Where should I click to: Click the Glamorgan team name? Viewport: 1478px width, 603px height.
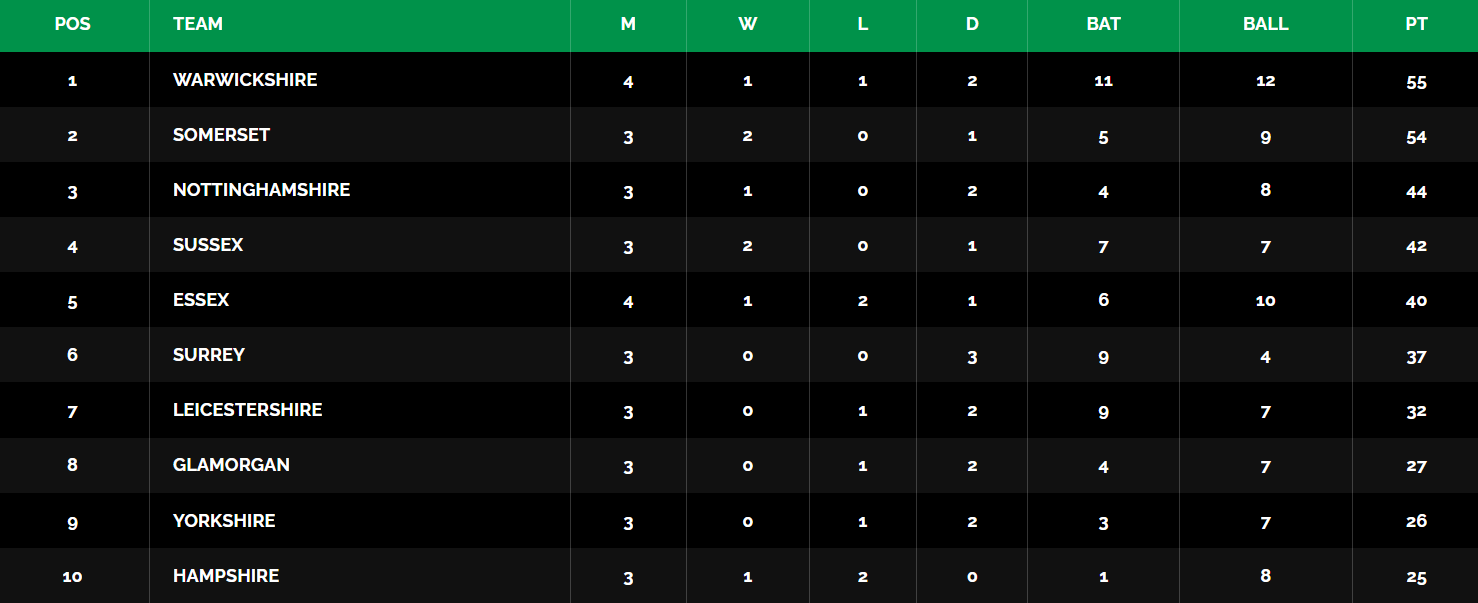click(x=231, y=465)
